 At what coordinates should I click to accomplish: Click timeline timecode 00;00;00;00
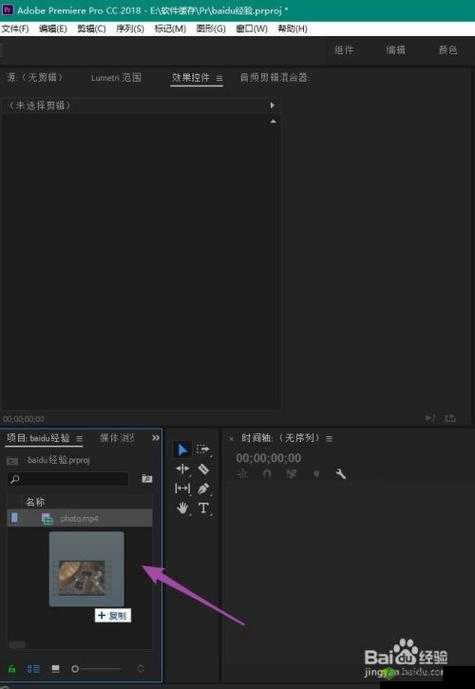(268, 458)
